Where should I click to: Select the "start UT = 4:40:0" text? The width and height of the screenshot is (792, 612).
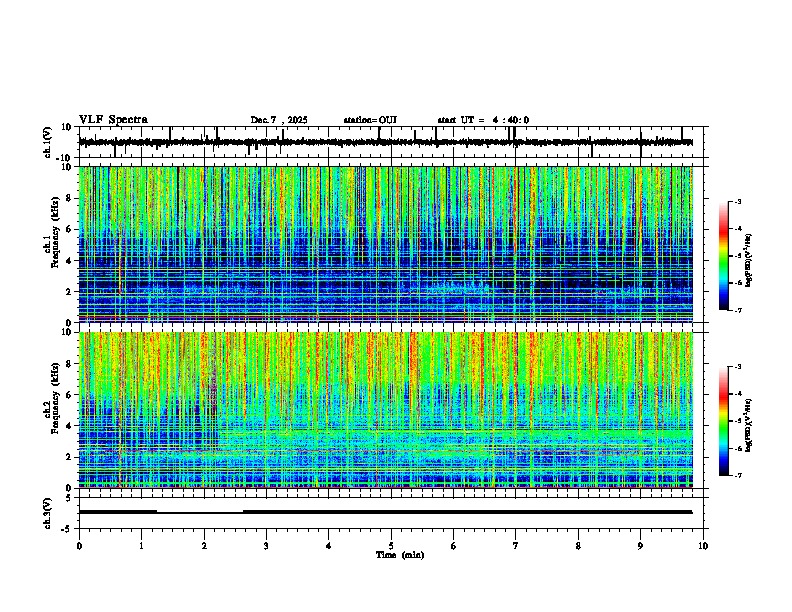coord(483,120)
